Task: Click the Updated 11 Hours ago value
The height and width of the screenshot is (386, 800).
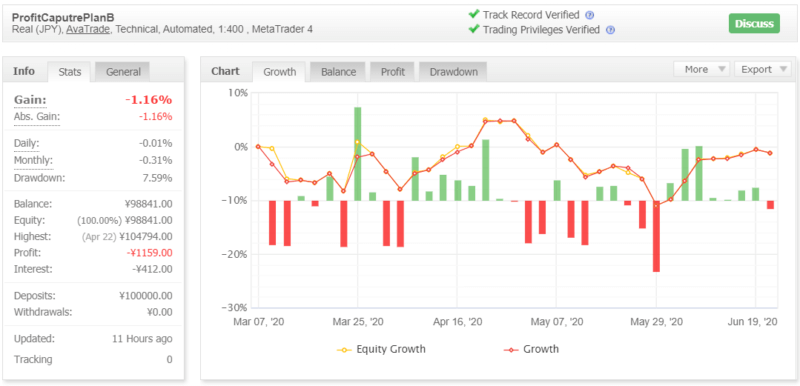Action: (142, 339)
